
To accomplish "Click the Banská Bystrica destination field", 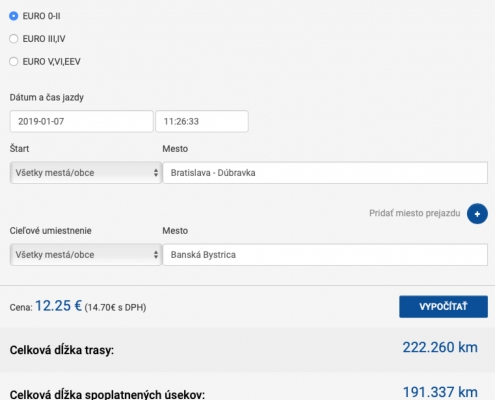I will [x=325, y=255].
